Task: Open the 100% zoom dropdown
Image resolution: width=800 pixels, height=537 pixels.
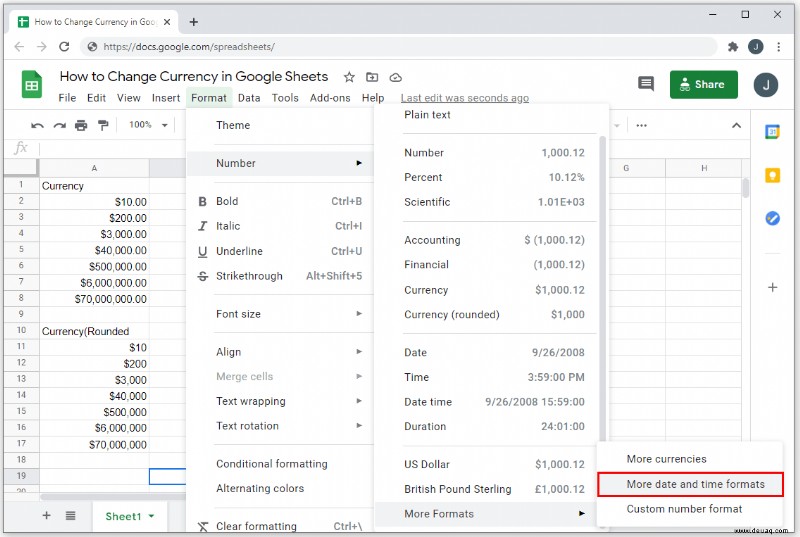Action: (x=148, y=125)
